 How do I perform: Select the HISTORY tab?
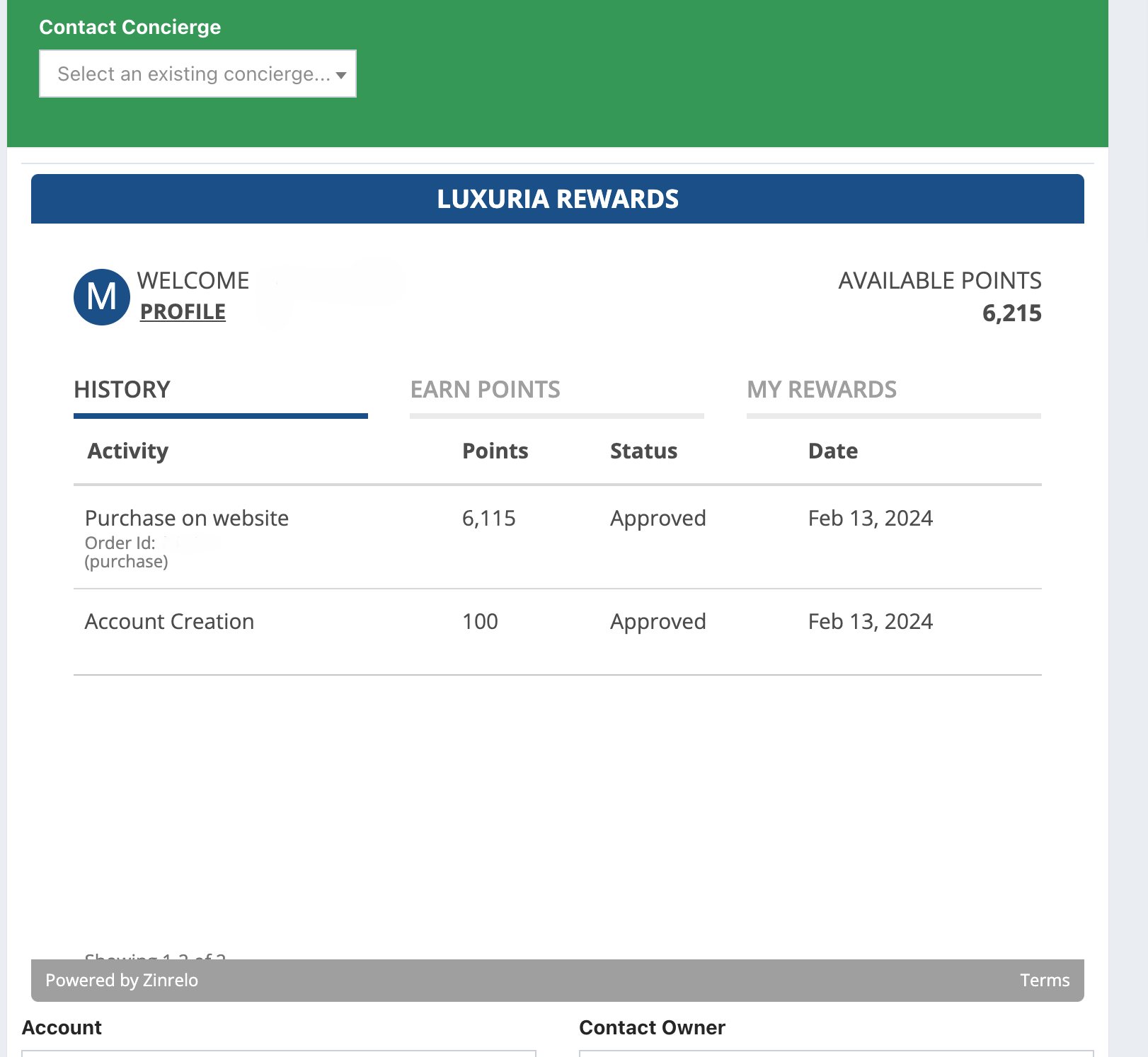pyautogui.click(x=122, y=390)
